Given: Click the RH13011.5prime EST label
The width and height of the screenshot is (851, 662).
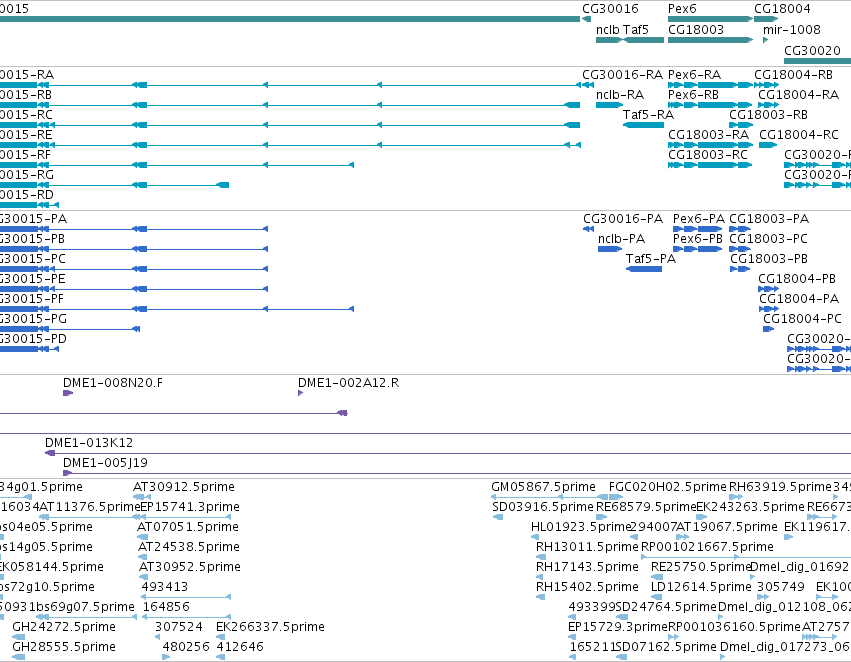Looking at the screenshot, I should click(x=587, y=547).
